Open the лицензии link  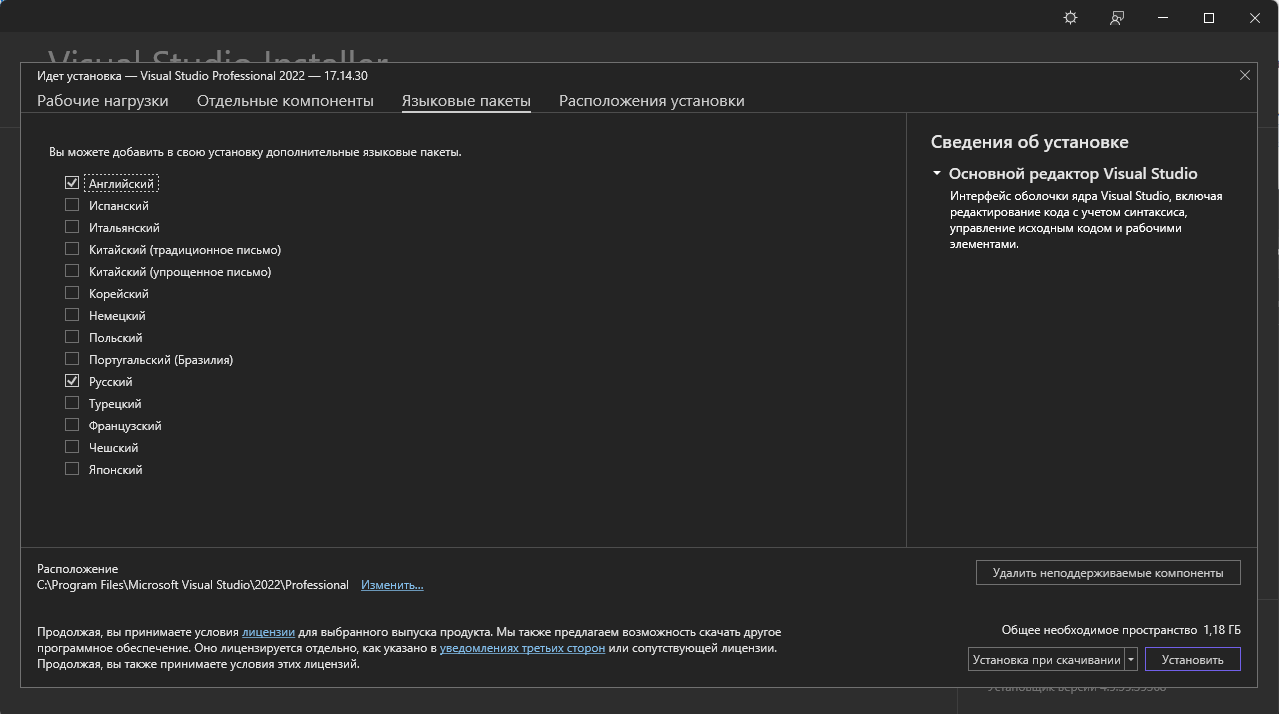click(268, 632)
